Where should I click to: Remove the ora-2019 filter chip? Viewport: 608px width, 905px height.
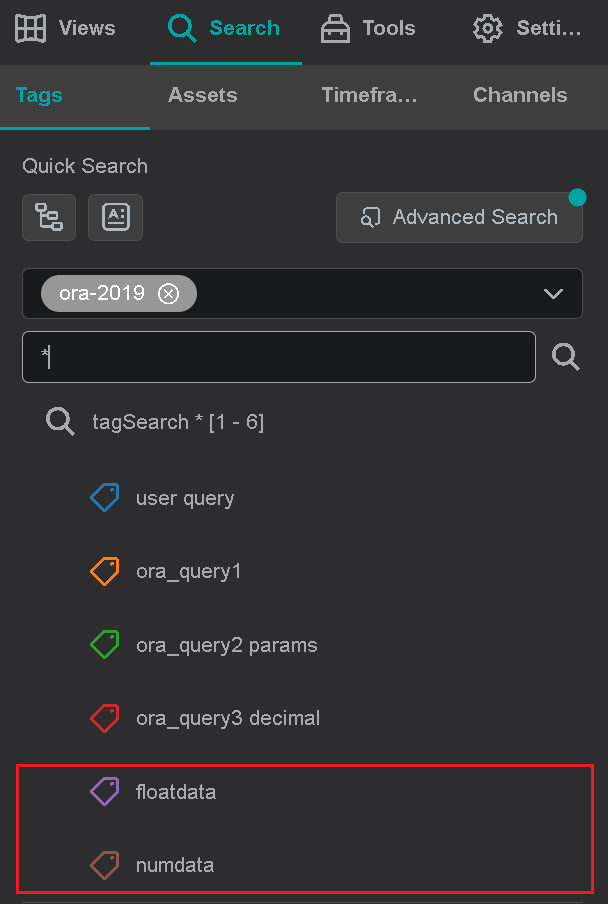(168, 293)
